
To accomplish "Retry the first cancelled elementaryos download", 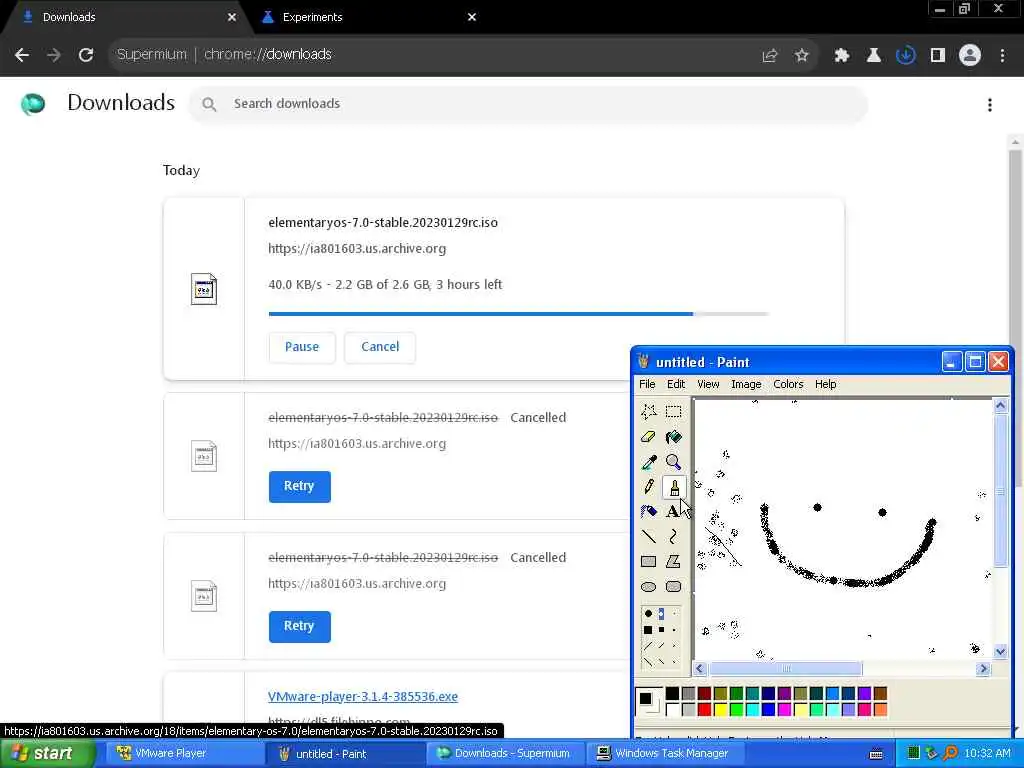I will pyautogui.click(x=299, y=487).
